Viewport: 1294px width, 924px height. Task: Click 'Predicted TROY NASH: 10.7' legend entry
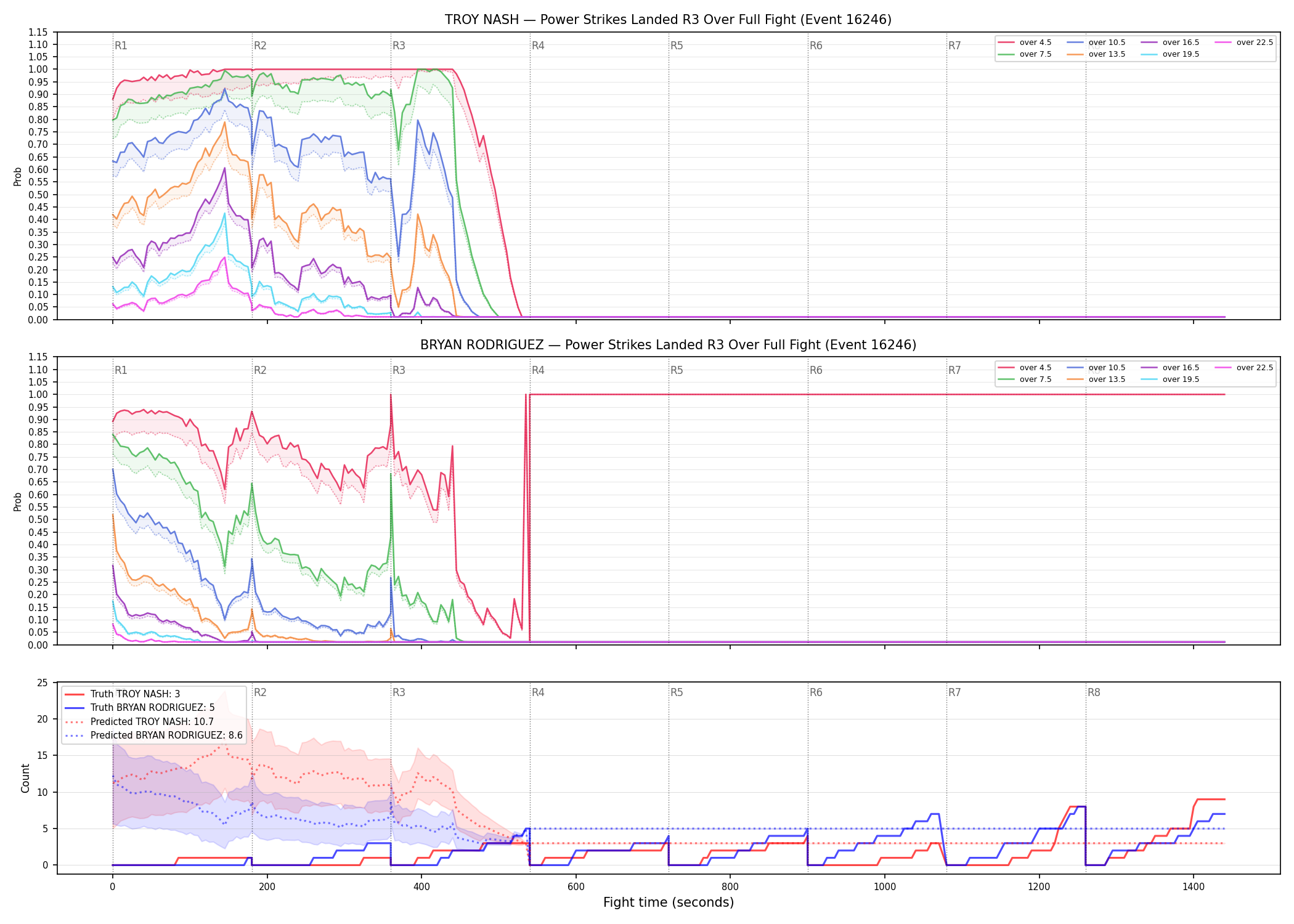(x=139, y=722)
